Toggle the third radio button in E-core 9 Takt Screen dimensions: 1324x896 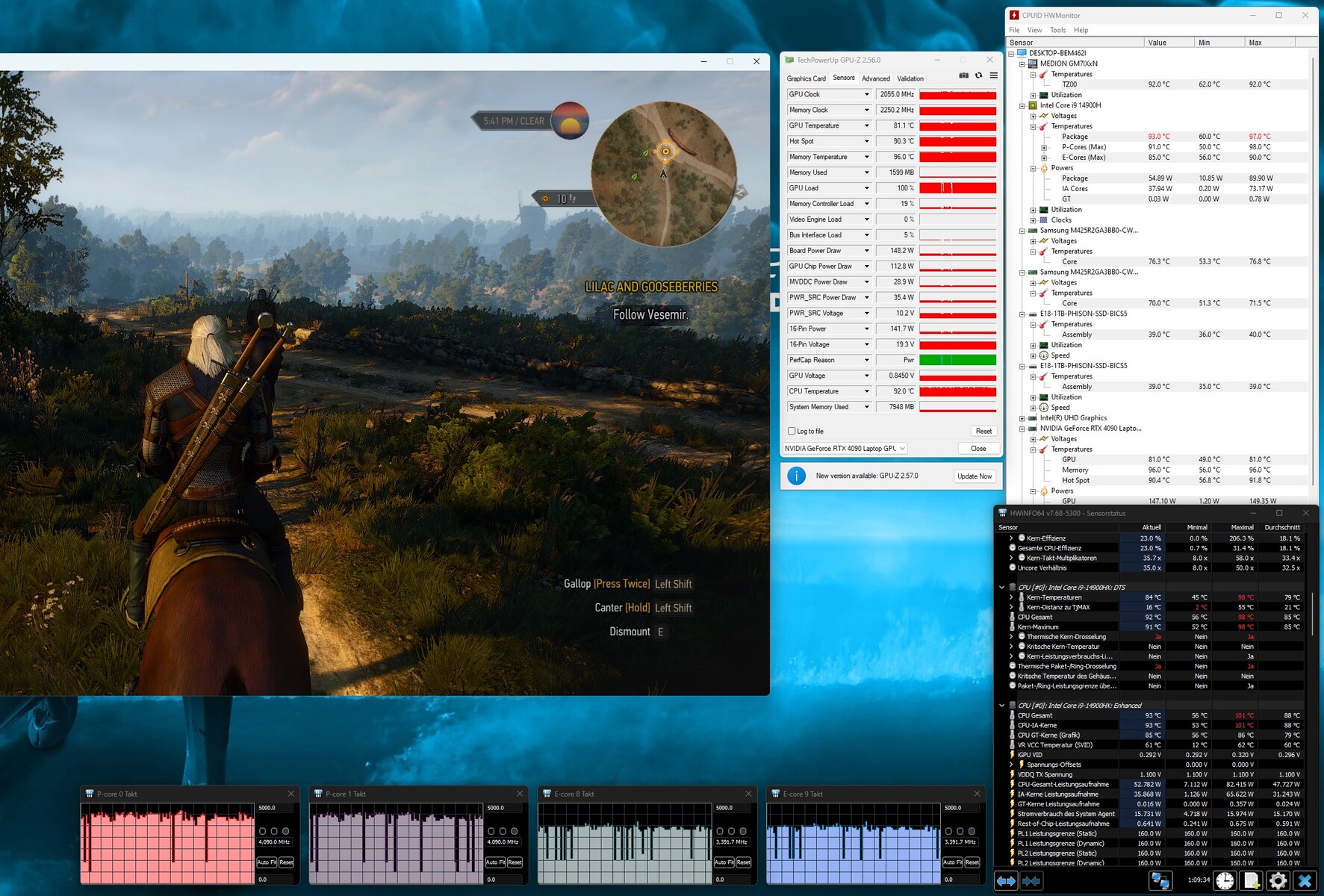tap(972, 831)
